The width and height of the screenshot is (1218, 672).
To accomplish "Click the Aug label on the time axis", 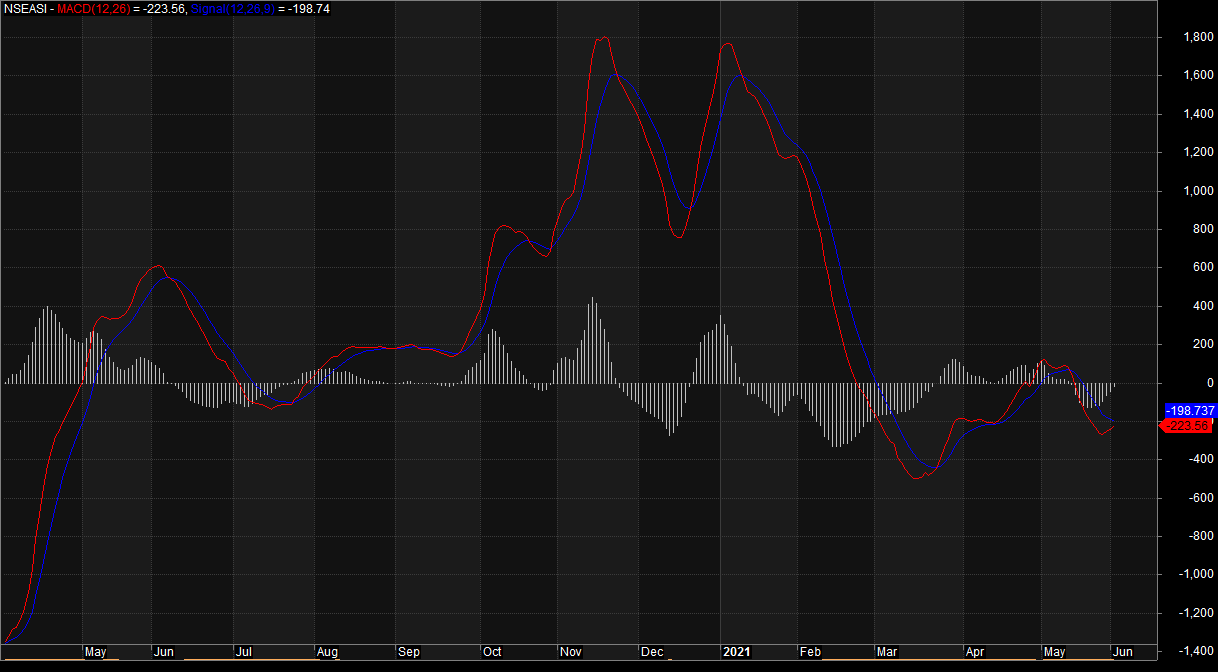I will (327, 652).
